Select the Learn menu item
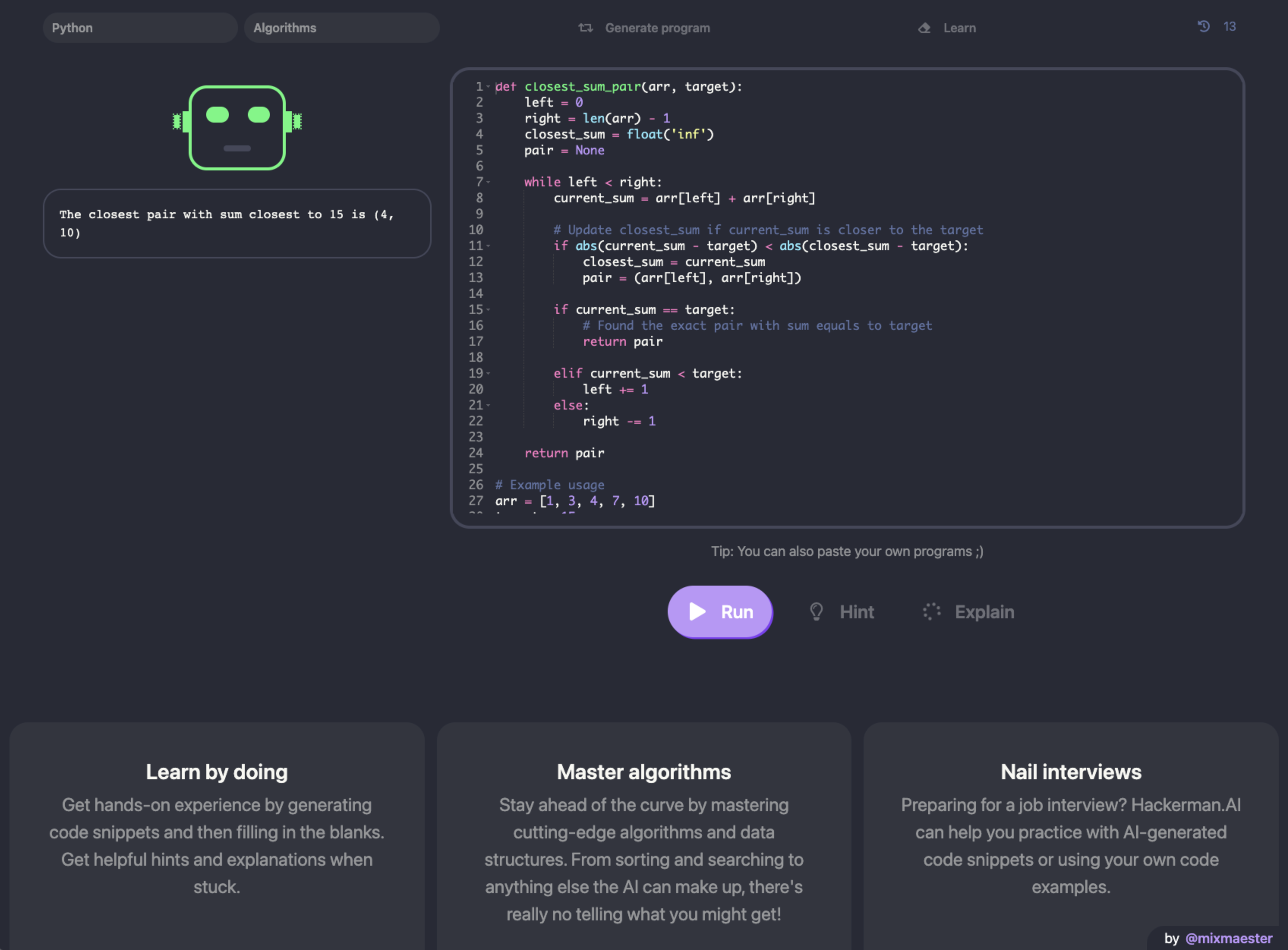 point(959,28)
